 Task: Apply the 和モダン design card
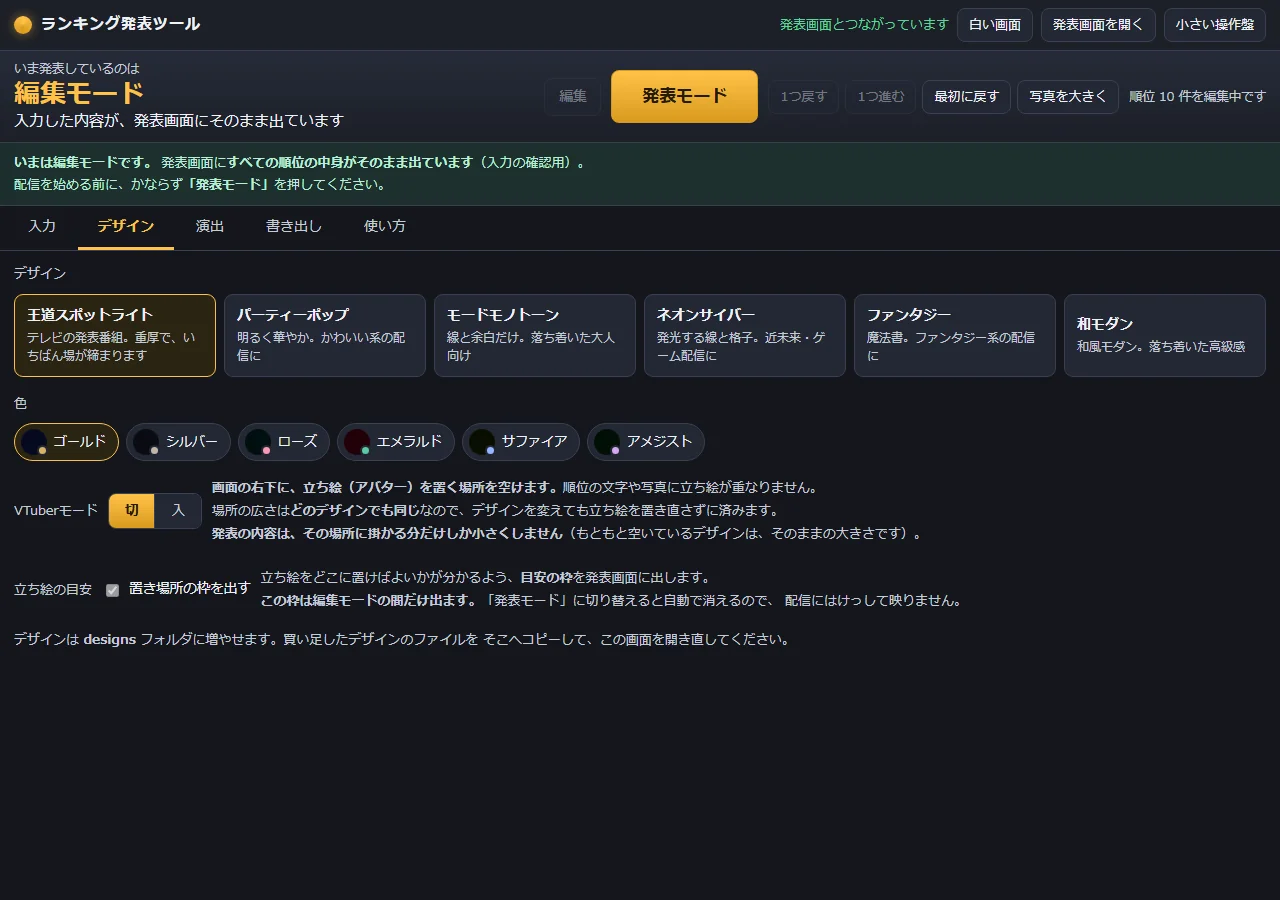1165,336
